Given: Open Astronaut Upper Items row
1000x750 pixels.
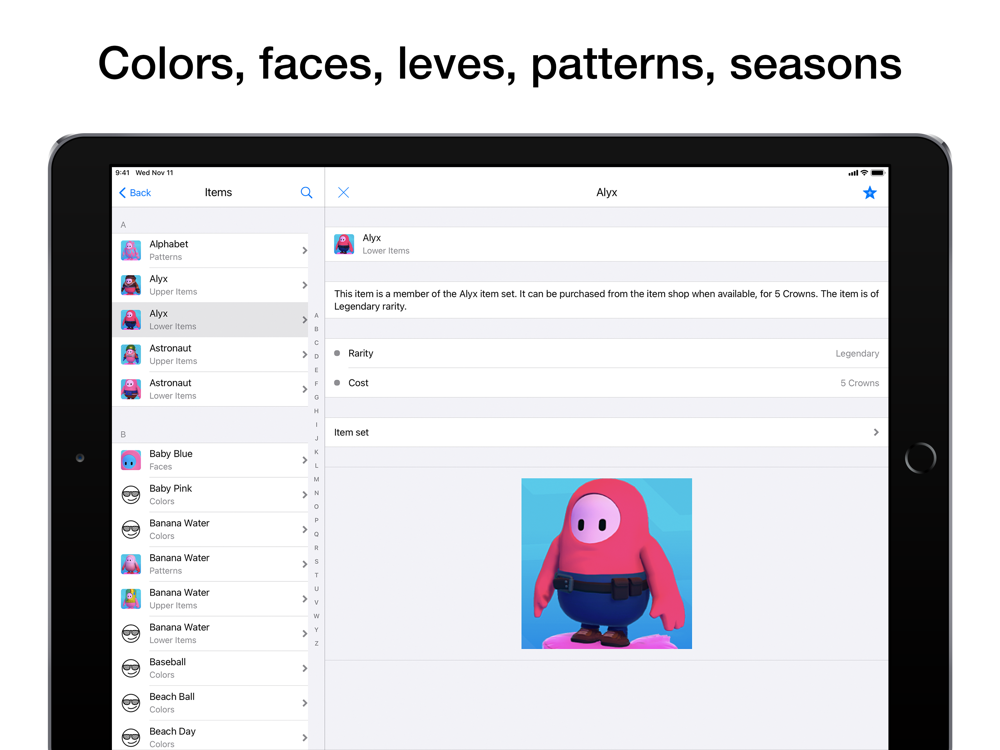Looking at the screenshot, I should (x=210, y=355).
